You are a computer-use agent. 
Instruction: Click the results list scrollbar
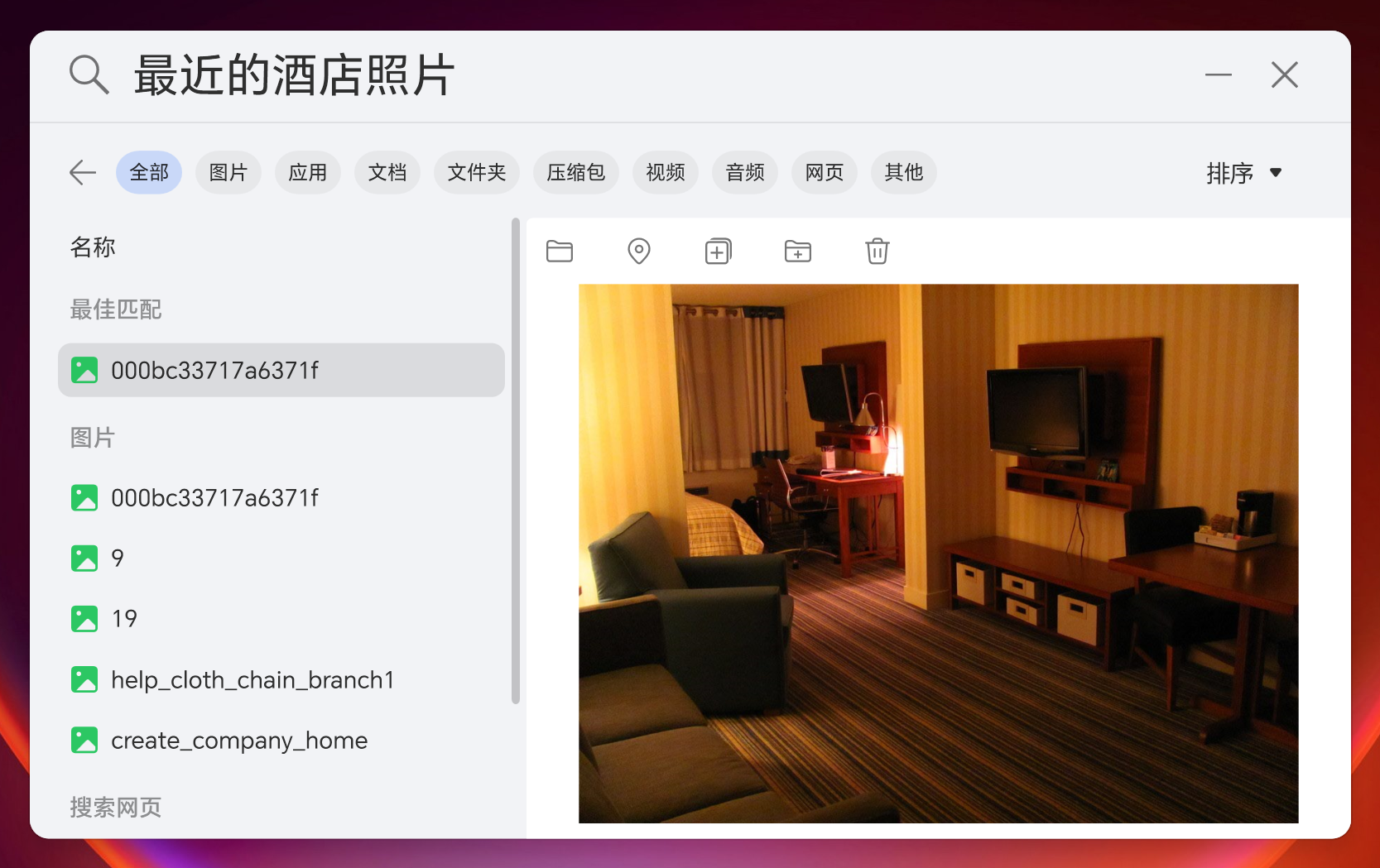516,461
